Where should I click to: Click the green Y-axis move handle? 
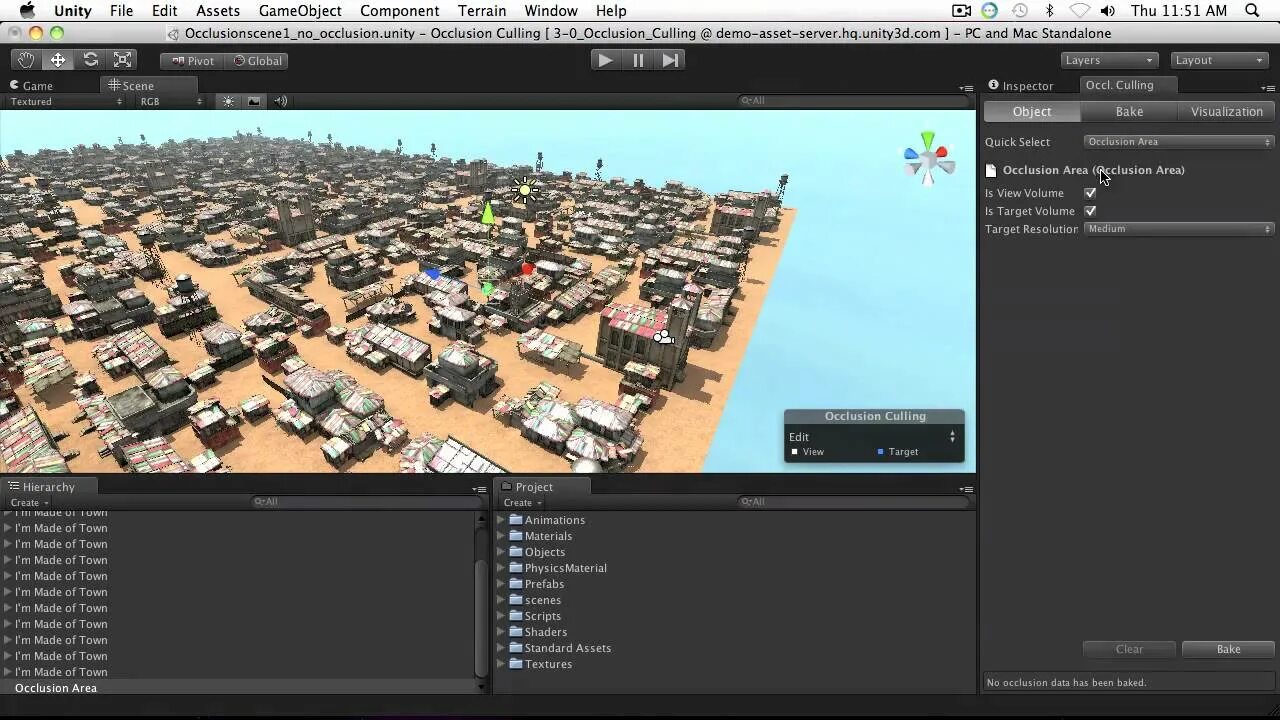point(488,213)
